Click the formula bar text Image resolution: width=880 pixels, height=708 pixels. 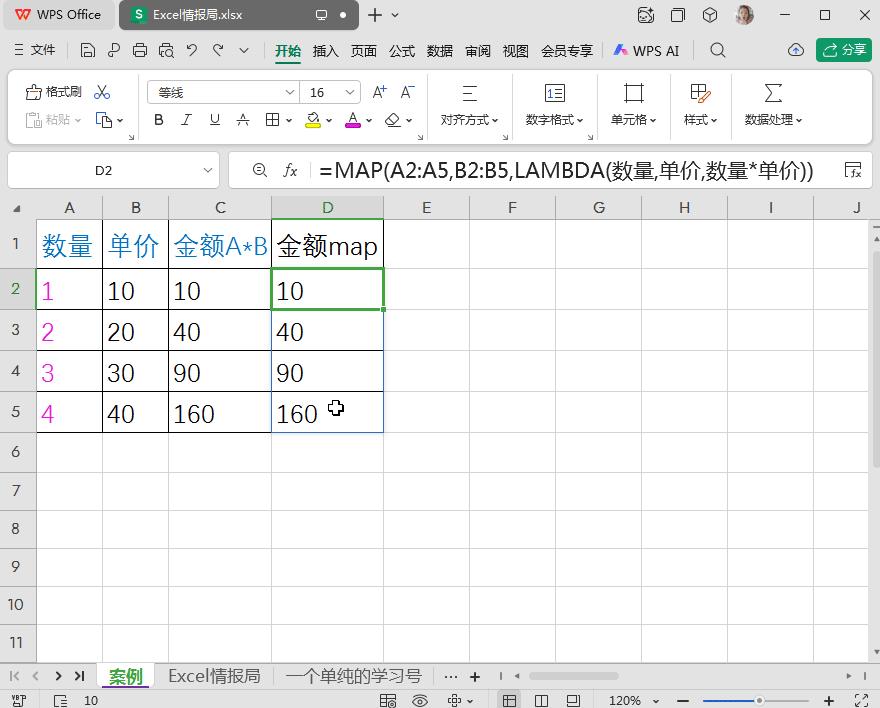click(566, 170)
